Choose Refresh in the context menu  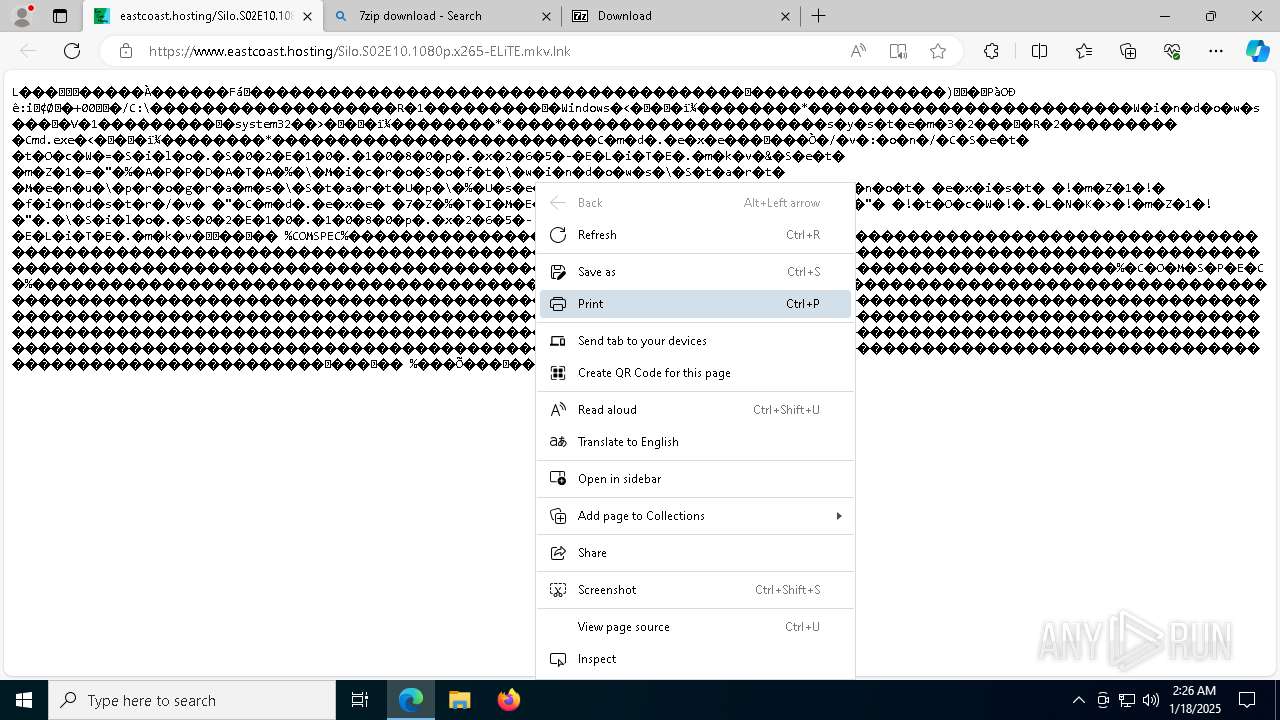point(695,235)
